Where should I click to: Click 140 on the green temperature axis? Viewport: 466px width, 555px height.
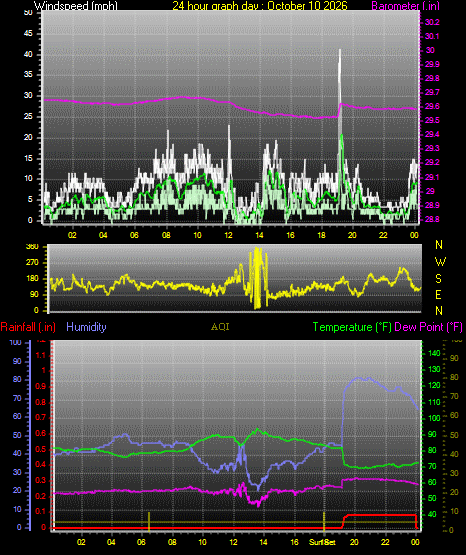click(434, 353)
